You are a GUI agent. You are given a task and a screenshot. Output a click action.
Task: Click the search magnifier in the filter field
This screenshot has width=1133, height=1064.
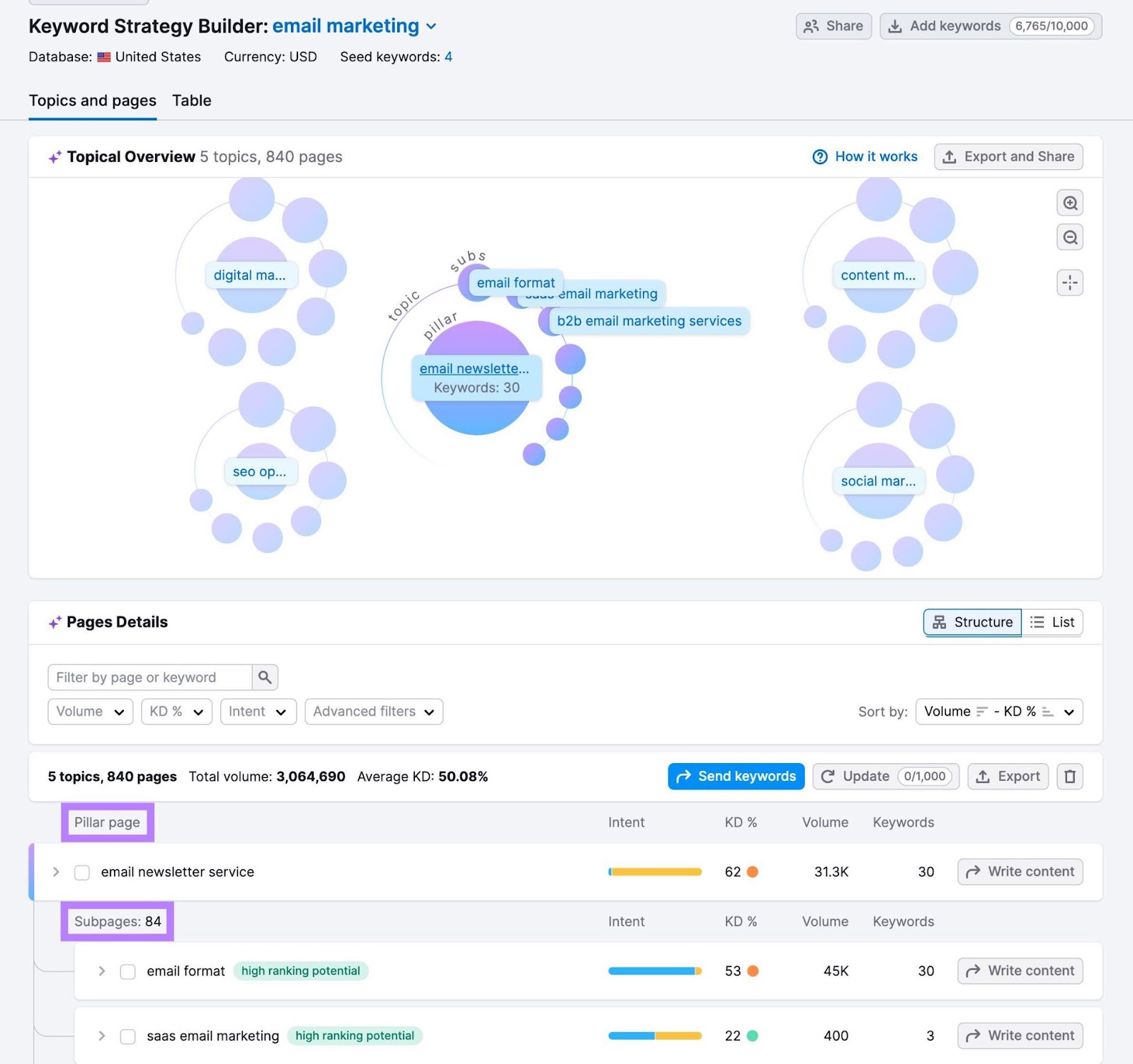click(264, 677)
